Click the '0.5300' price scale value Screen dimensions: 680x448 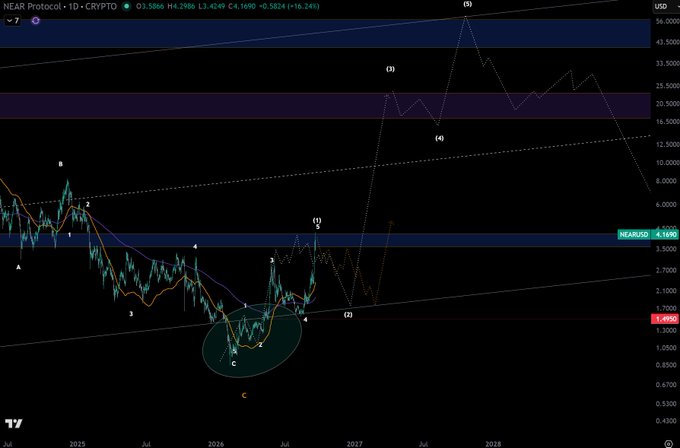(668, 404)
